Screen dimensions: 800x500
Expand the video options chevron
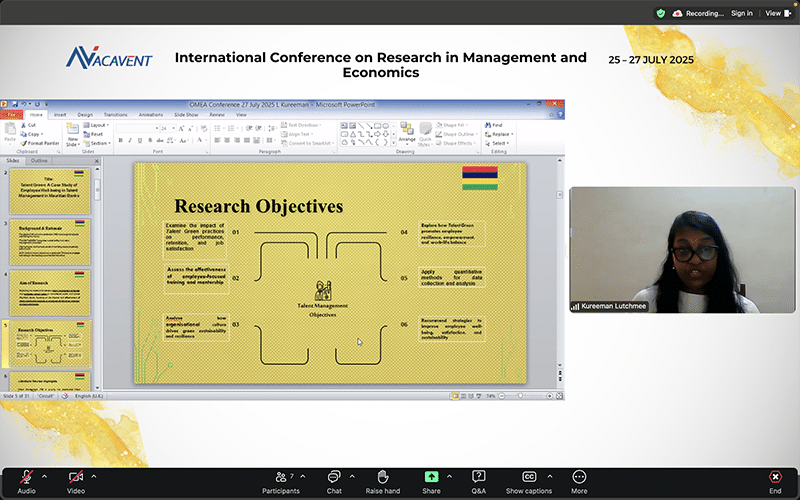[x=94, y=476]
